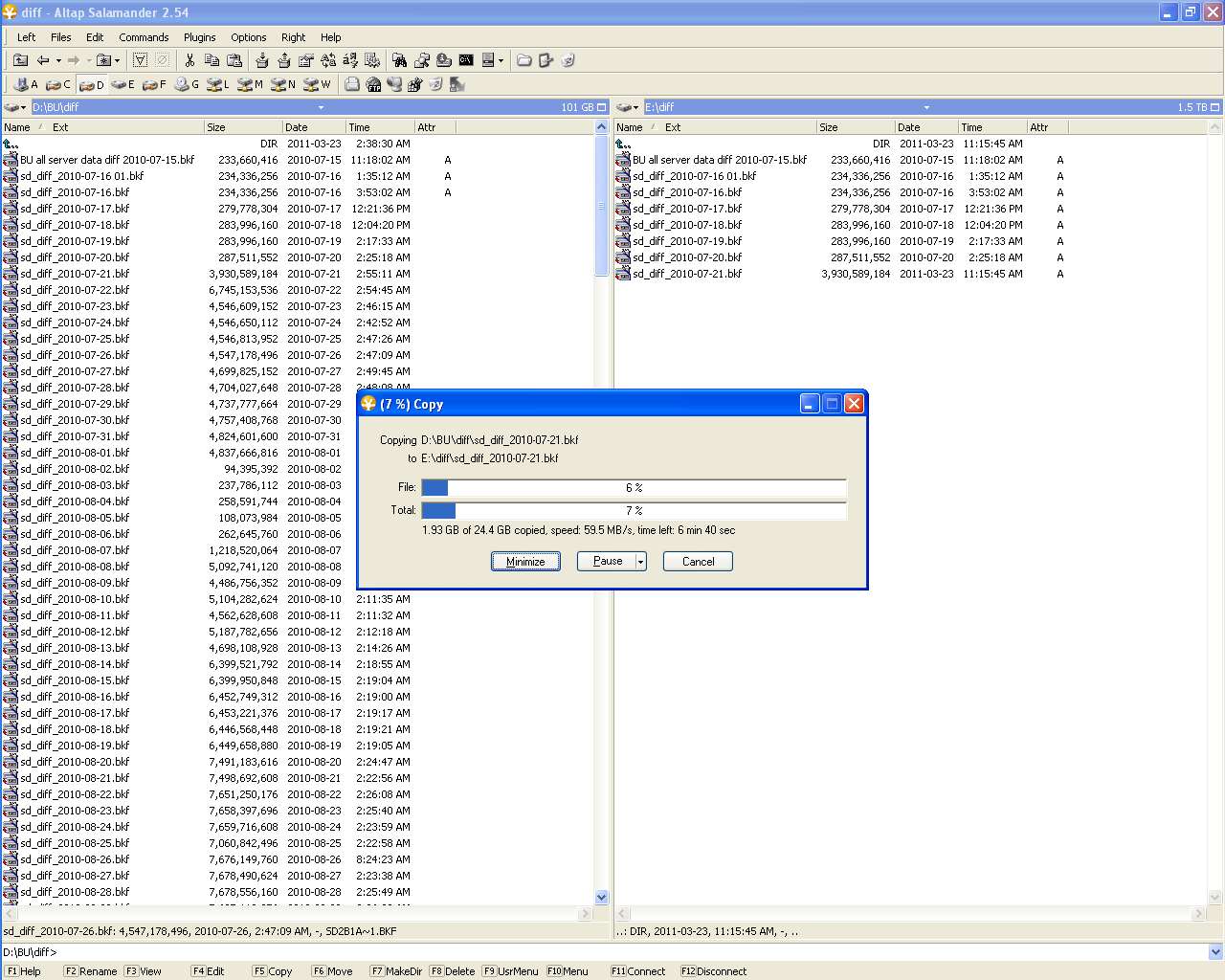Open the Left menu

pyautogui.click(x=26, y=37)
